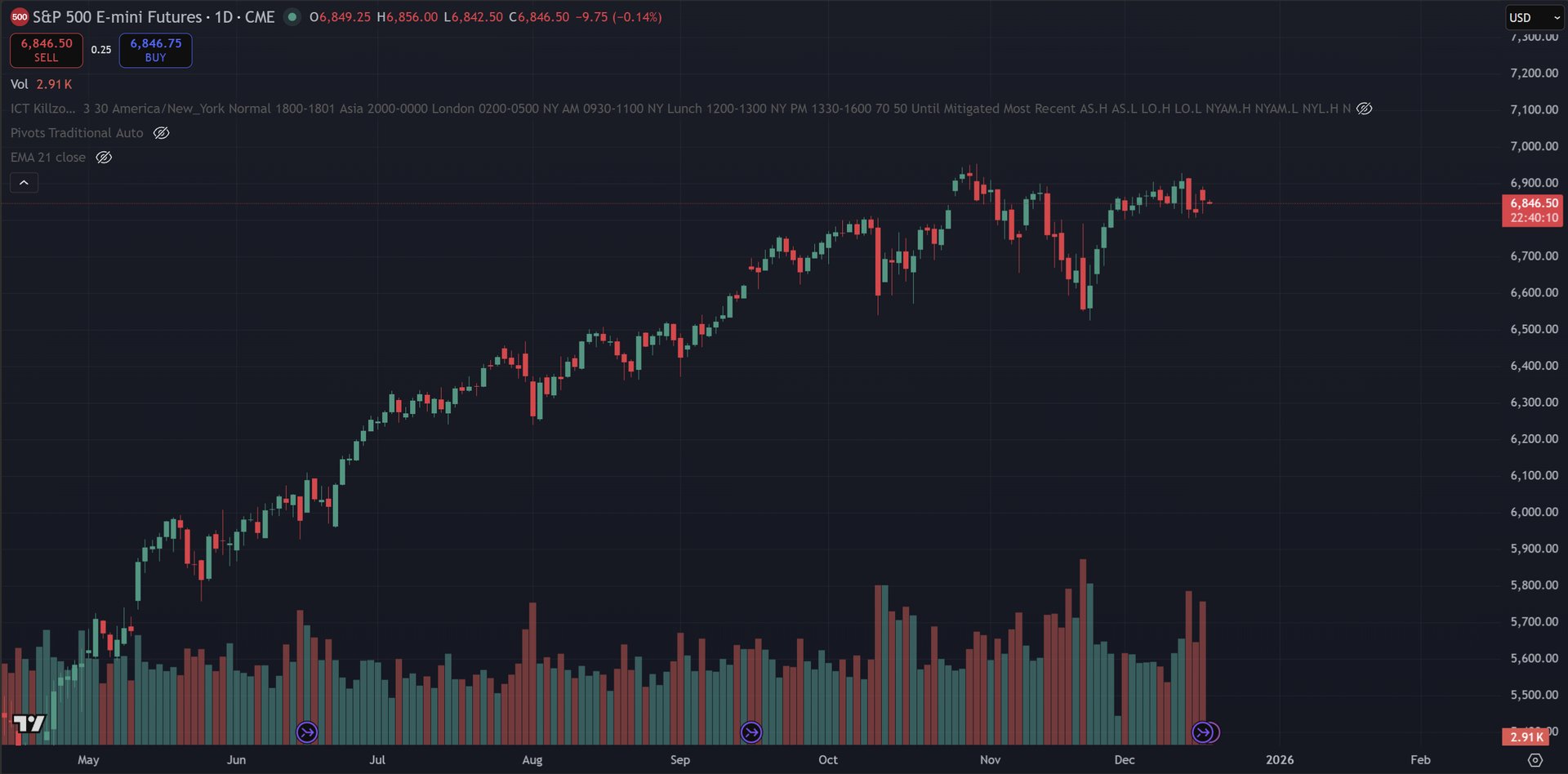Click the green market status dot
The height and width of the screenshot is (774, 1568).
[x=292, y=17]
